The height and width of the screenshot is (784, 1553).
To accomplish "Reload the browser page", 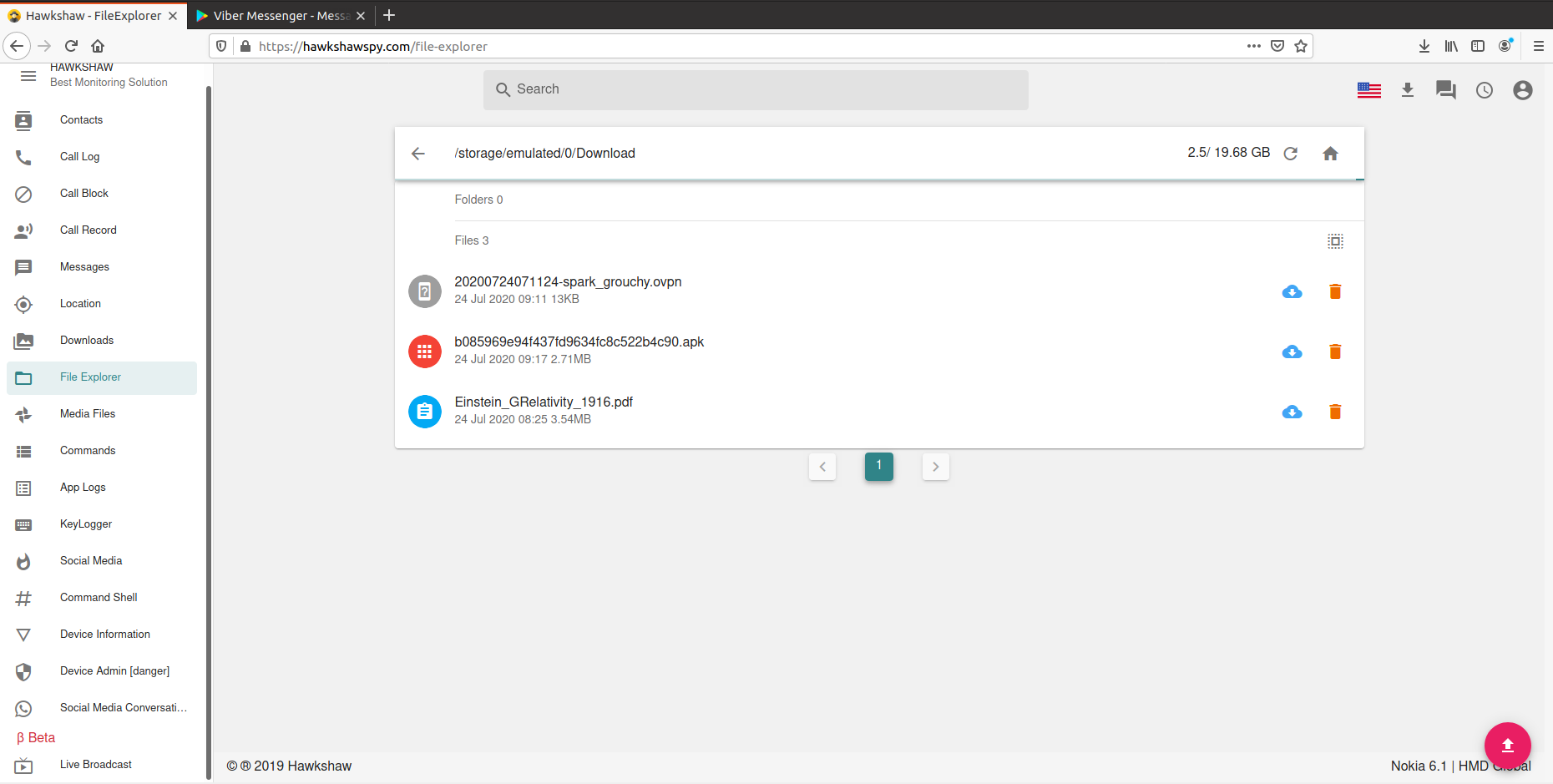I will (x=71, y=46).
